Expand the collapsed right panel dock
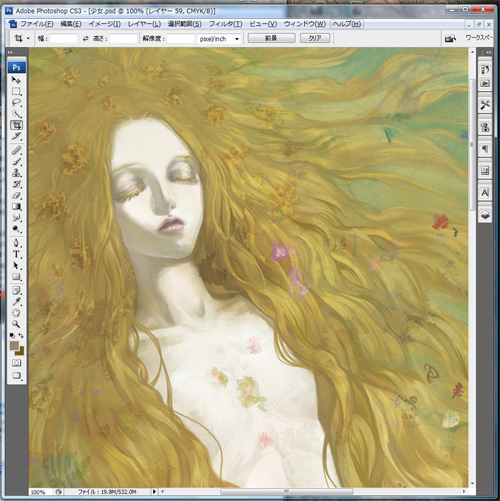Screen dimensions: 500x501 click(x=488, y=52)
